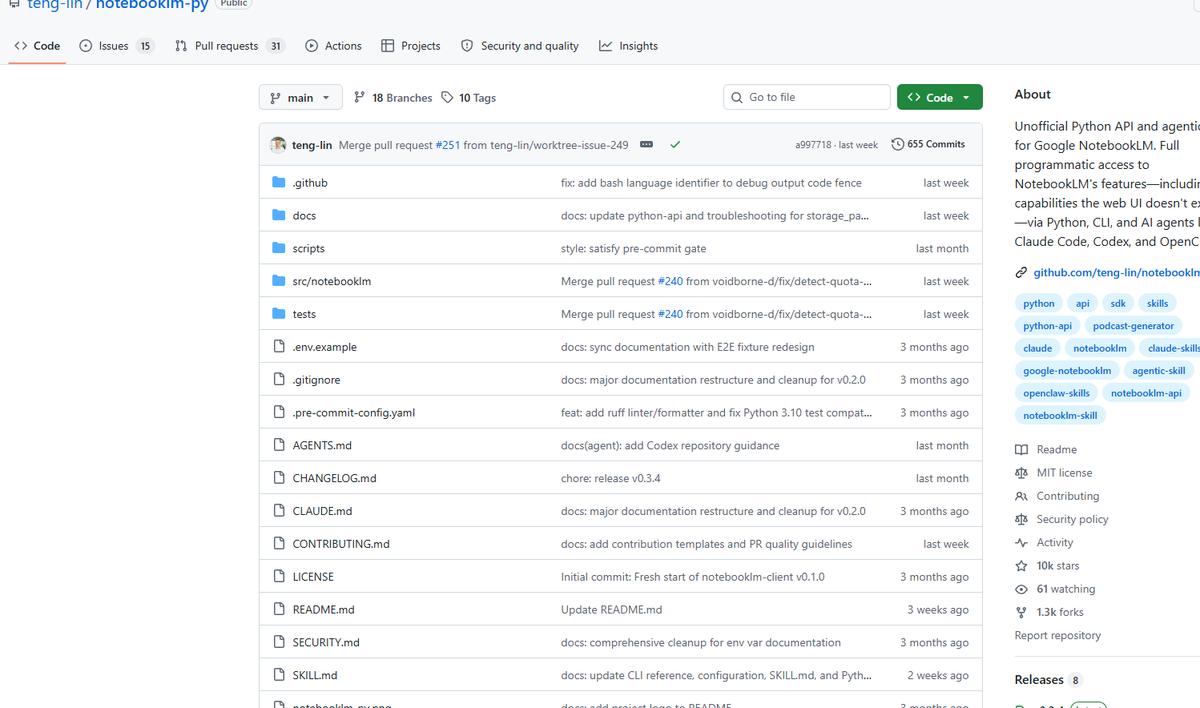1200x708 pixels.
Task: Click the Activity pulse icon
Action: pos(1021,543)
